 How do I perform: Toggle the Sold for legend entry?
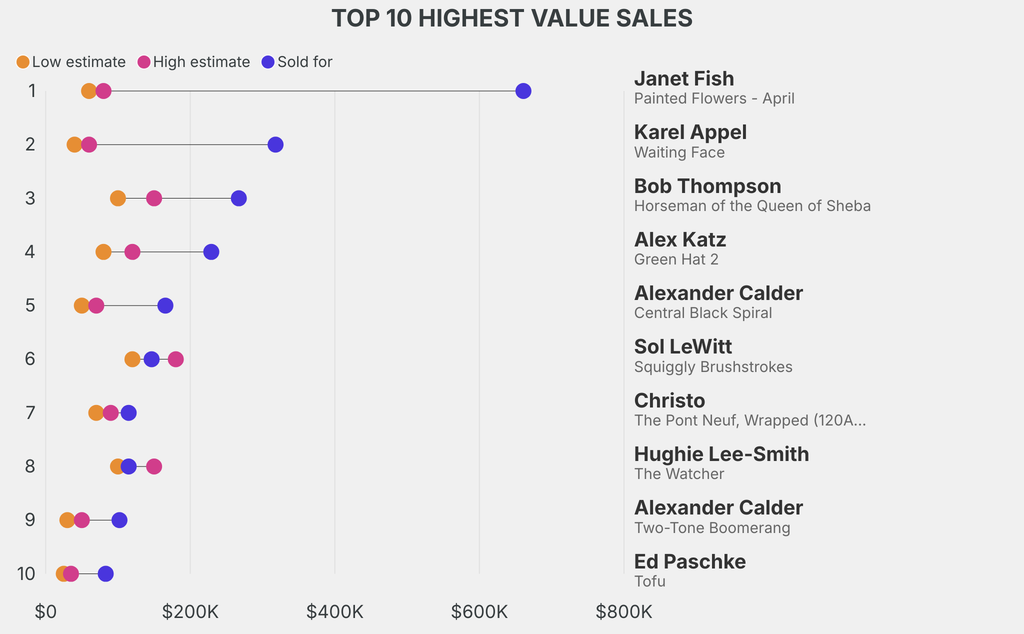coord(296,62)
